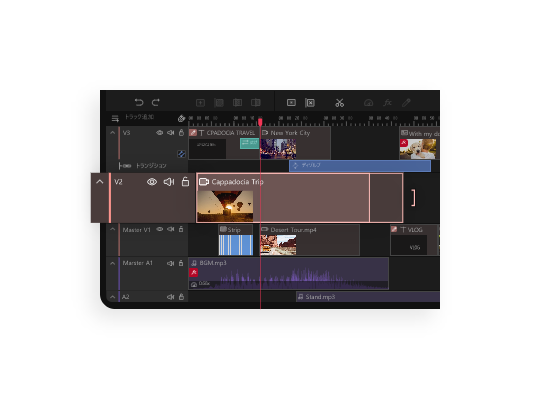Click the red badge on dog clip
Image resolution: width=540 pixels, height=400 pixels.
click(x=404, y=143)
